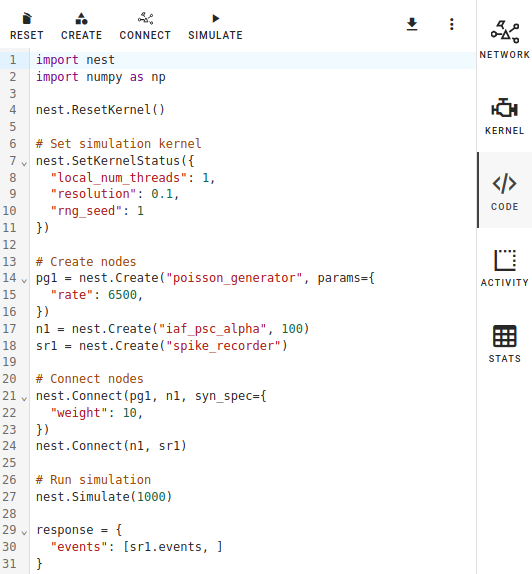Image resolution: width=532 pixels, height=574 pixels.
Task: Fold the poisson_generator block at line 14
Action: (x=24, y=281)
